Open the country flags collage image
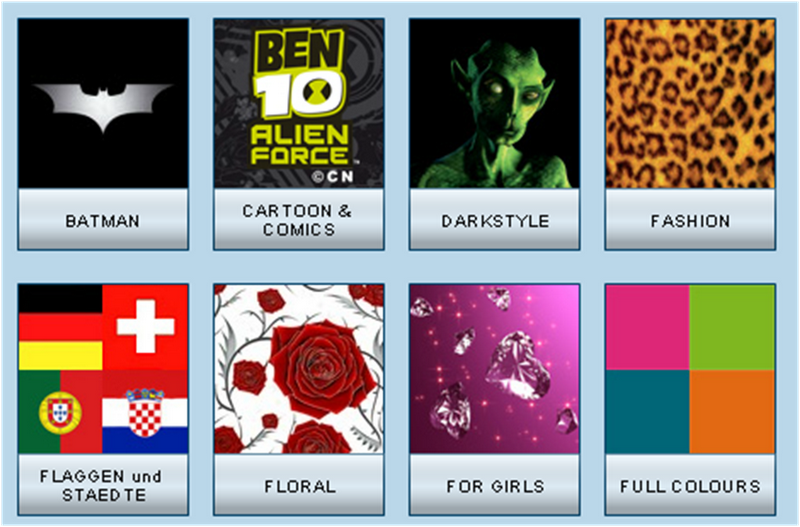Image resolution: width=800 pixels, height=527 pixels. coord(103,369)
